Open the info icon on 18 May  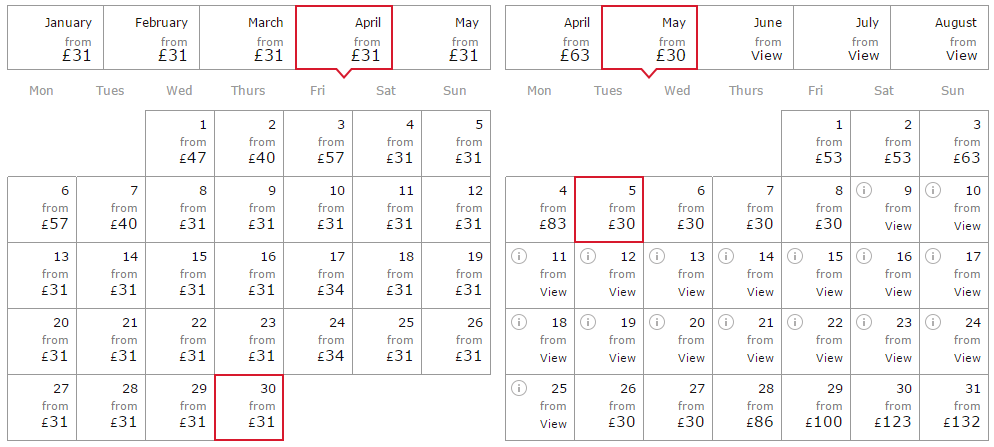click(519, 322)
